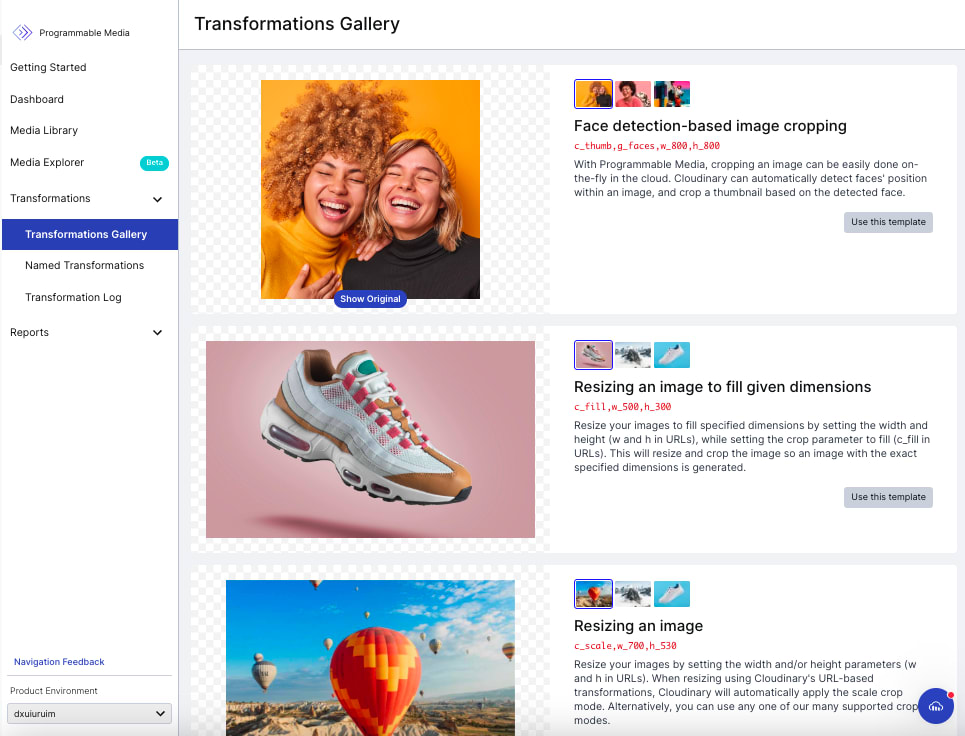Click the Product Environment label
Screen dimensions: 965x736
coord(54,690)
